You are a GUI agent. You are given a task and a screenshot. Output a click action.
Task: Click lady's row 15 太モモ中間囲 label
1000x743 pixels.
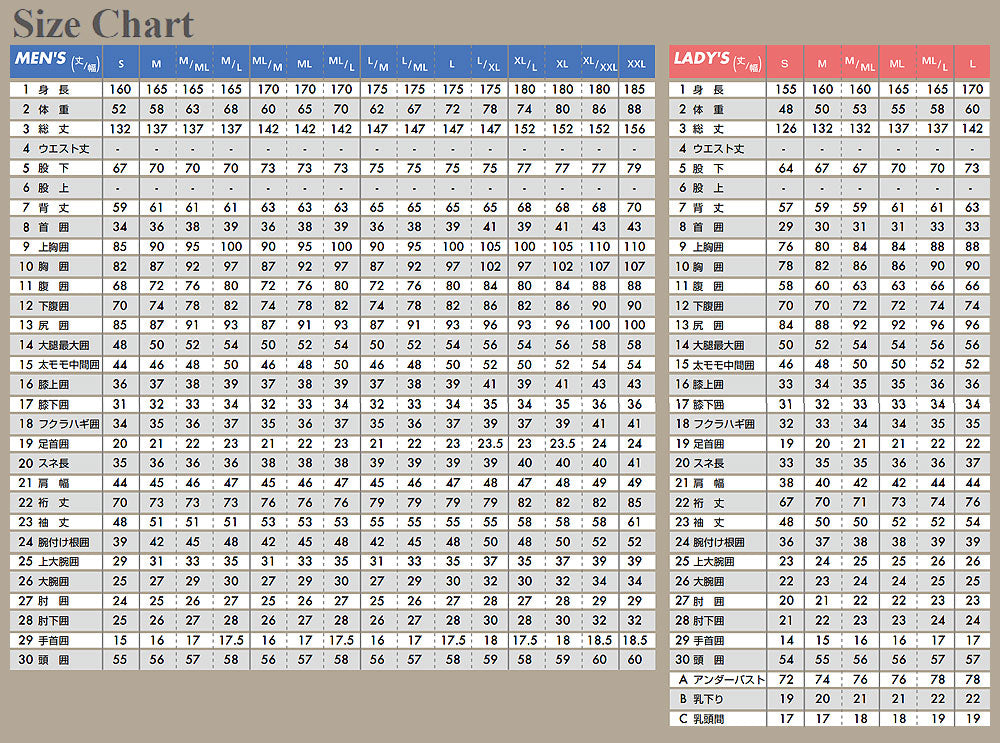point(718,365)
